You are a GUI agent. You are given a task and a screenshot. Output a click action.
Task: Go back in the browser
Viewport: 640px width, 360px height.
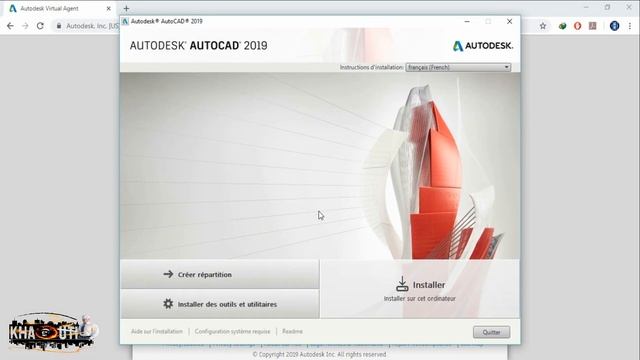(x=10, y=26)
